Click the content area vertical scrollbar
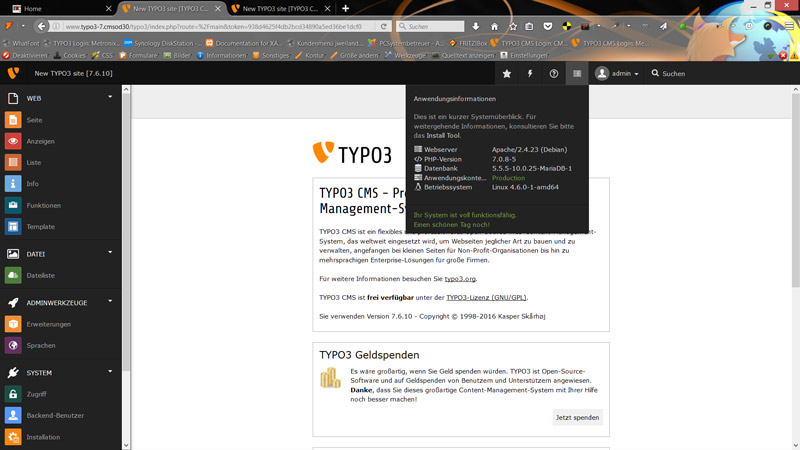The width and height of the screenshot is (800, 450). click(795, 189)
